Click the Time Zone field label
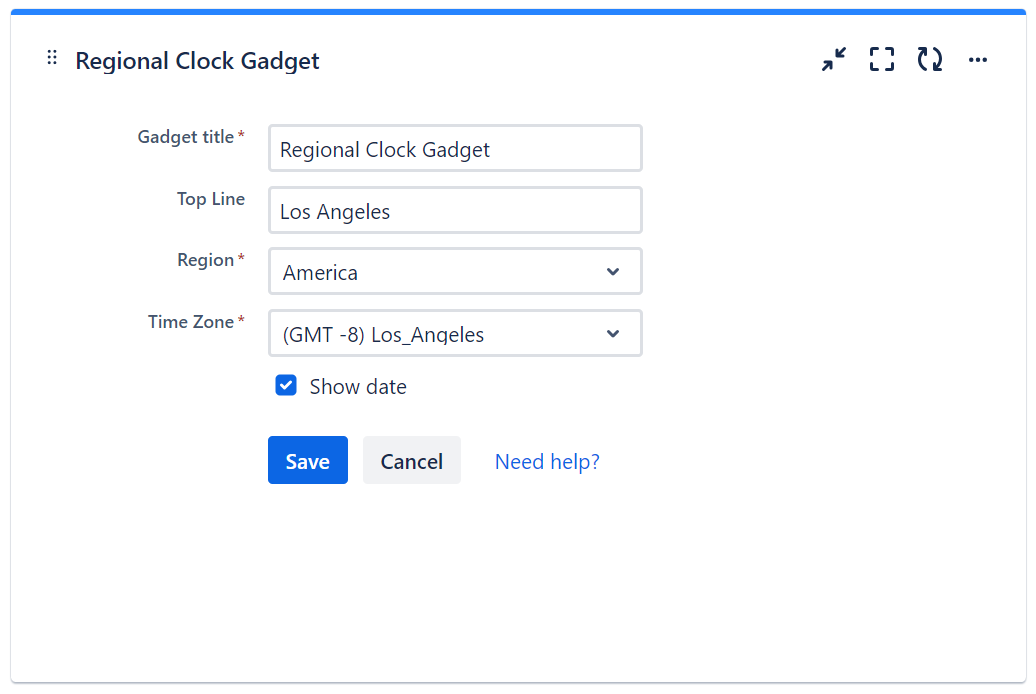 point(191,322)
